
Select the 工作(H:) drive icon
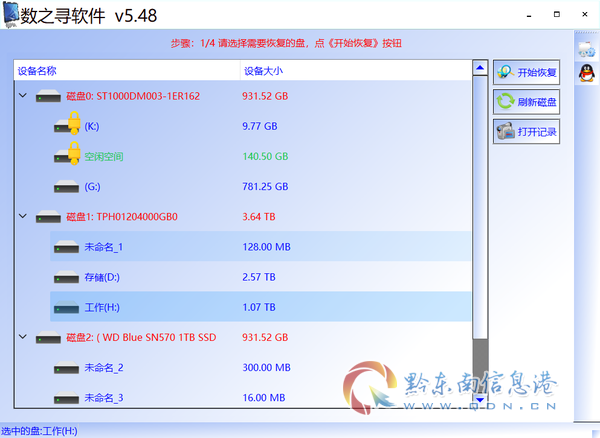(66, 307)
